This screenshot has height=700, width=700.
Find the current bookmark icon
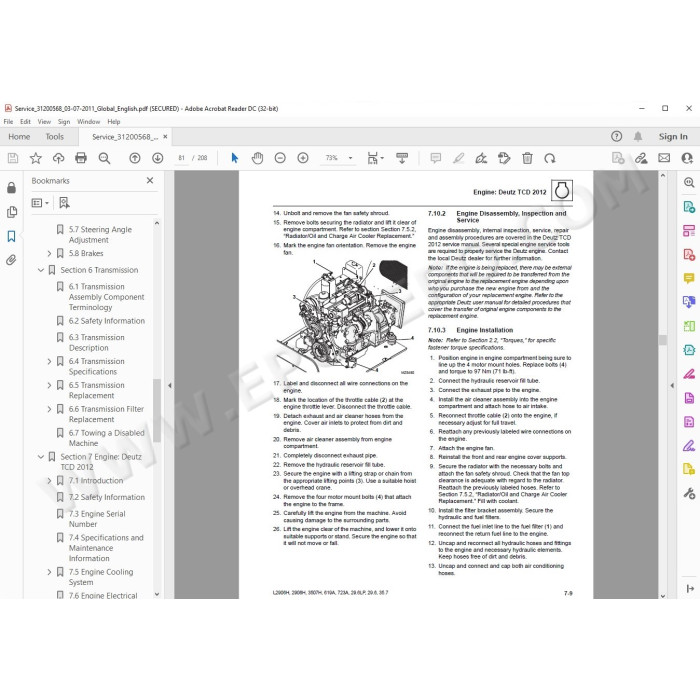(64, 203)
